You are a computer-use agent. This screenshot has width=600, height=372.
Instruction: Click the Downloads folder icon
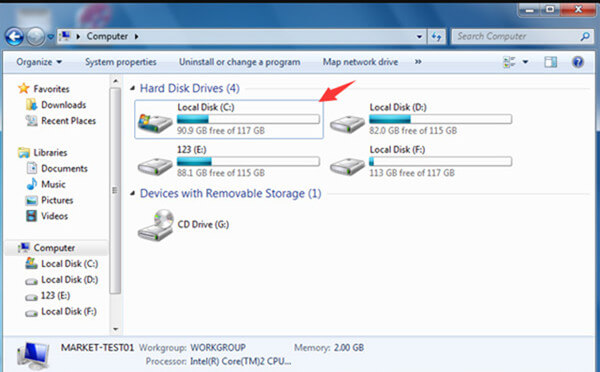tap(31, 104)
